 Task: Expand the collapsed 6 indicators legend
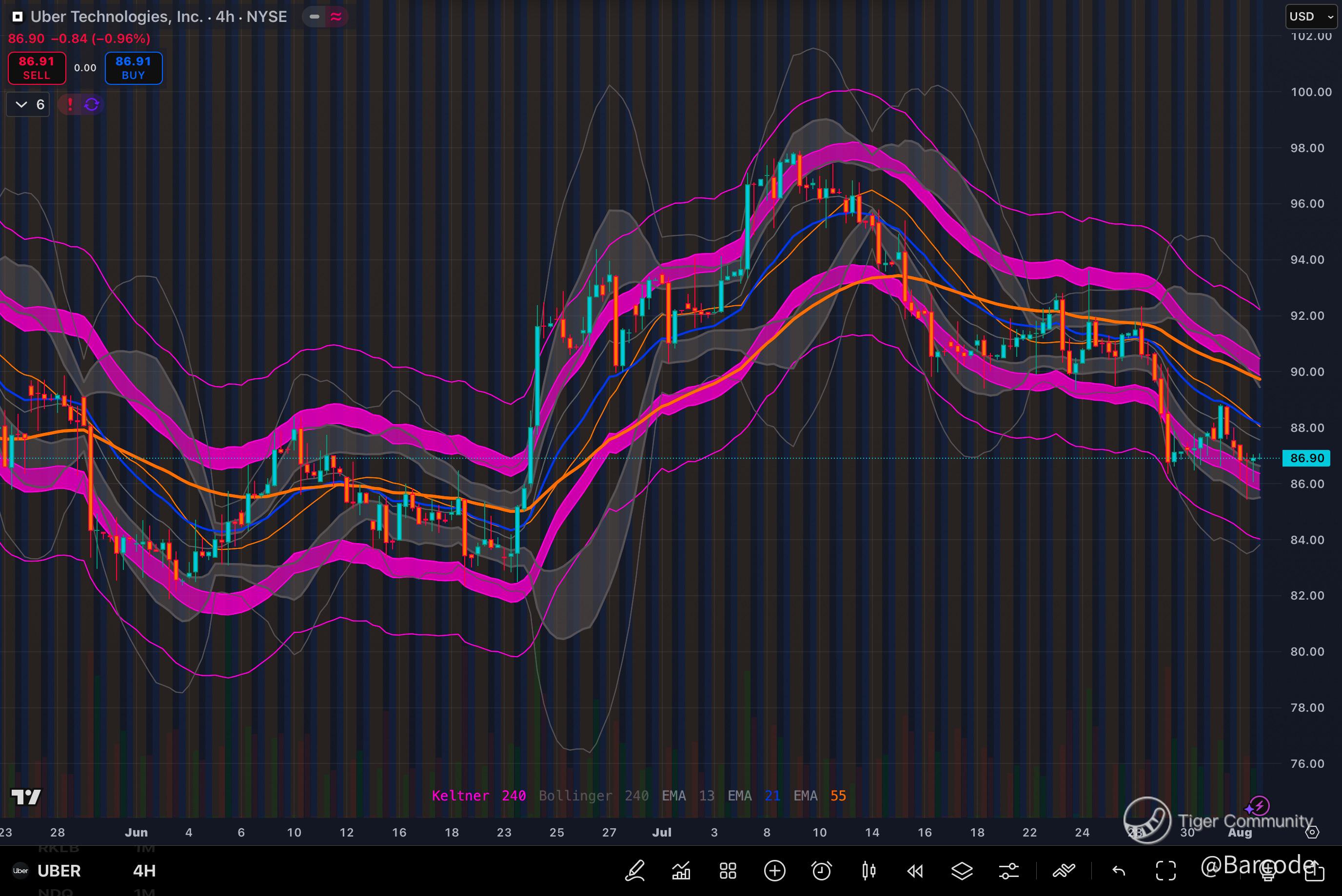28,105
